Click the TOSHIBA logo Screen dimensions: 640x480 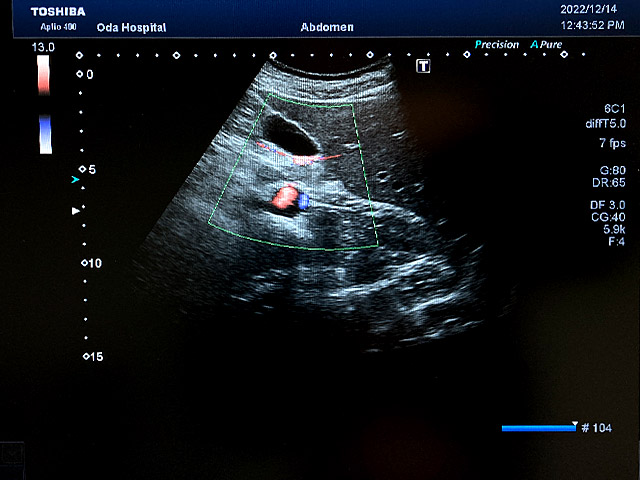[58, 12]
